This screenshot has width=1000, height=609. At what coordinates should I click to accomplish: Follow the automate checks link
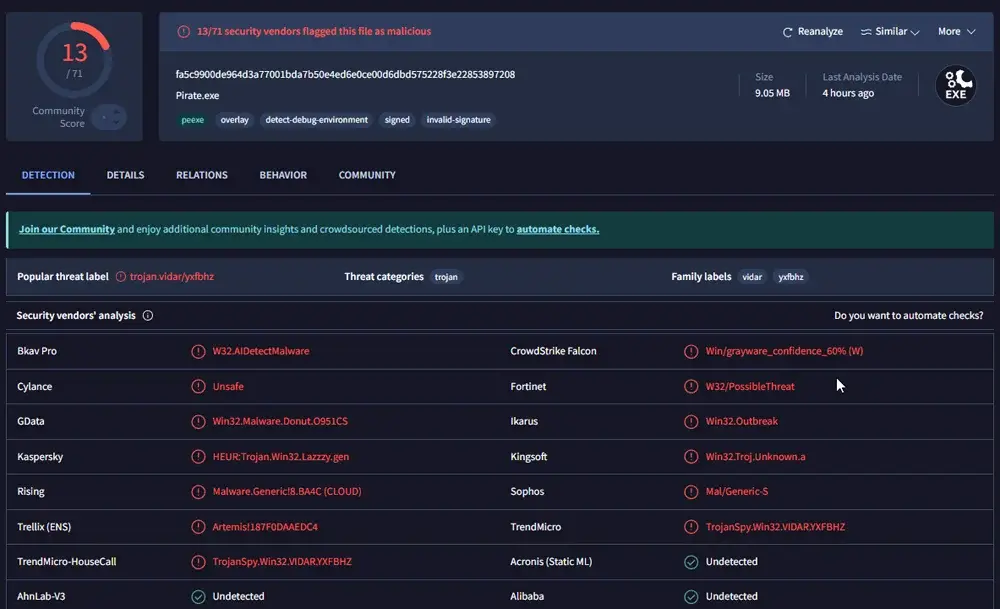pyautogui.click(x=557, y=229)
